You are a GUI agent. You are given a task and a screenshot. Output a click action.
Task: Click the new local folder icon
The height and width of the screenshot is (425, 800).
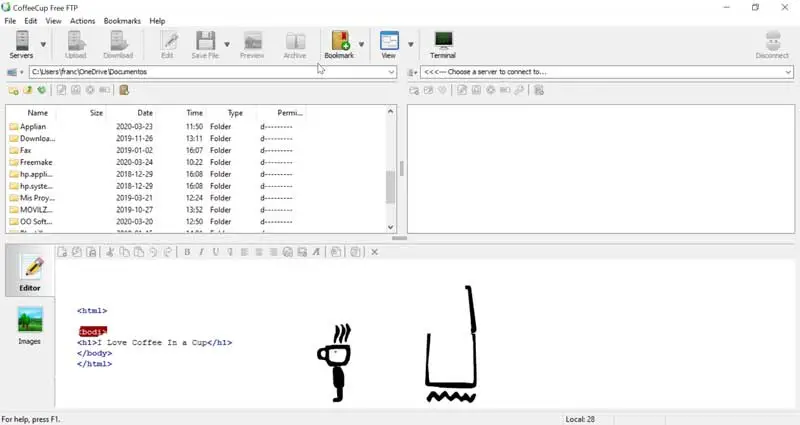[14, 90]
